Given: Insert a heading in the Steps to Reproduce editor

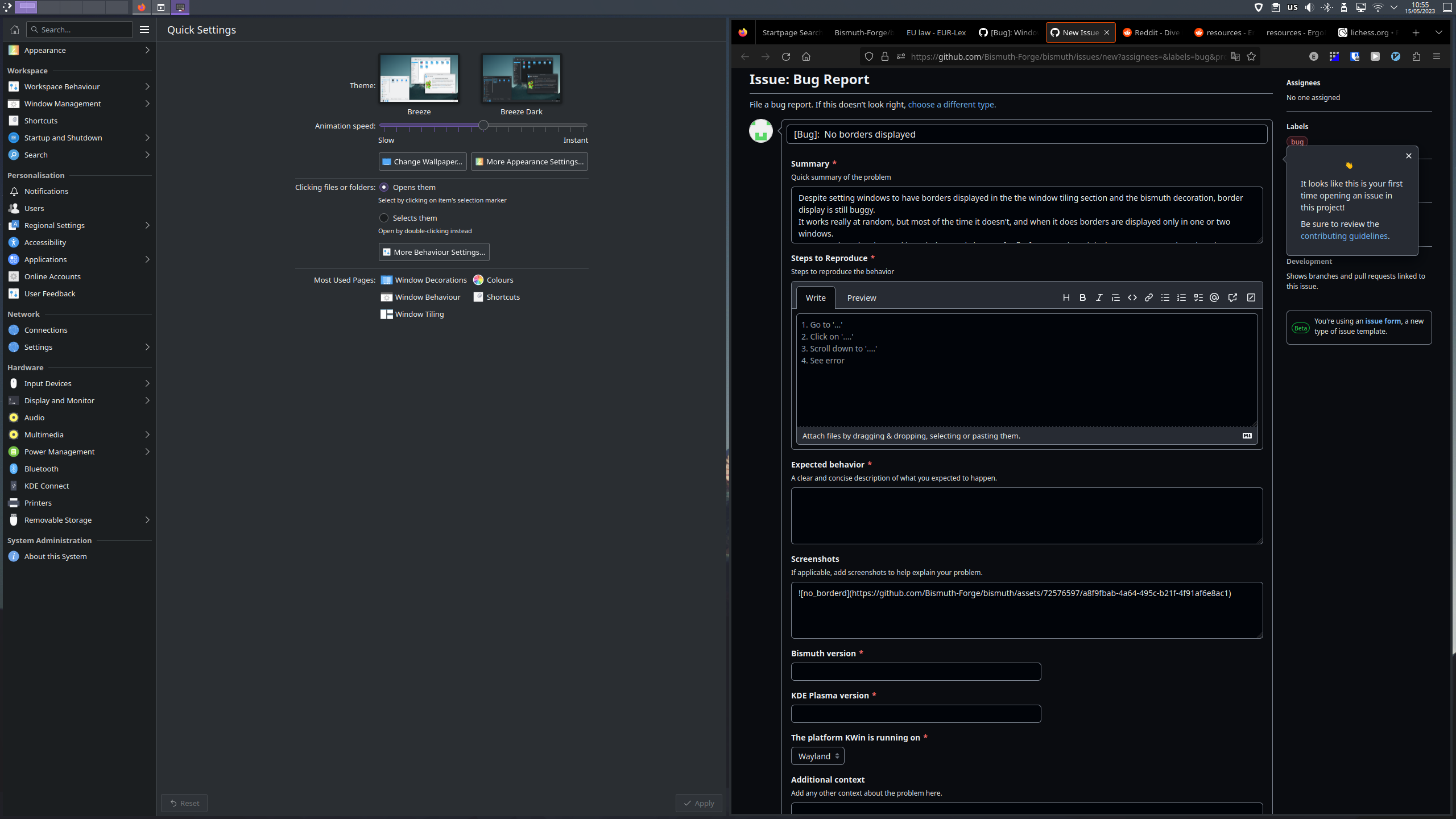Looking at the screenshot, I should [x=1066, y=297].
